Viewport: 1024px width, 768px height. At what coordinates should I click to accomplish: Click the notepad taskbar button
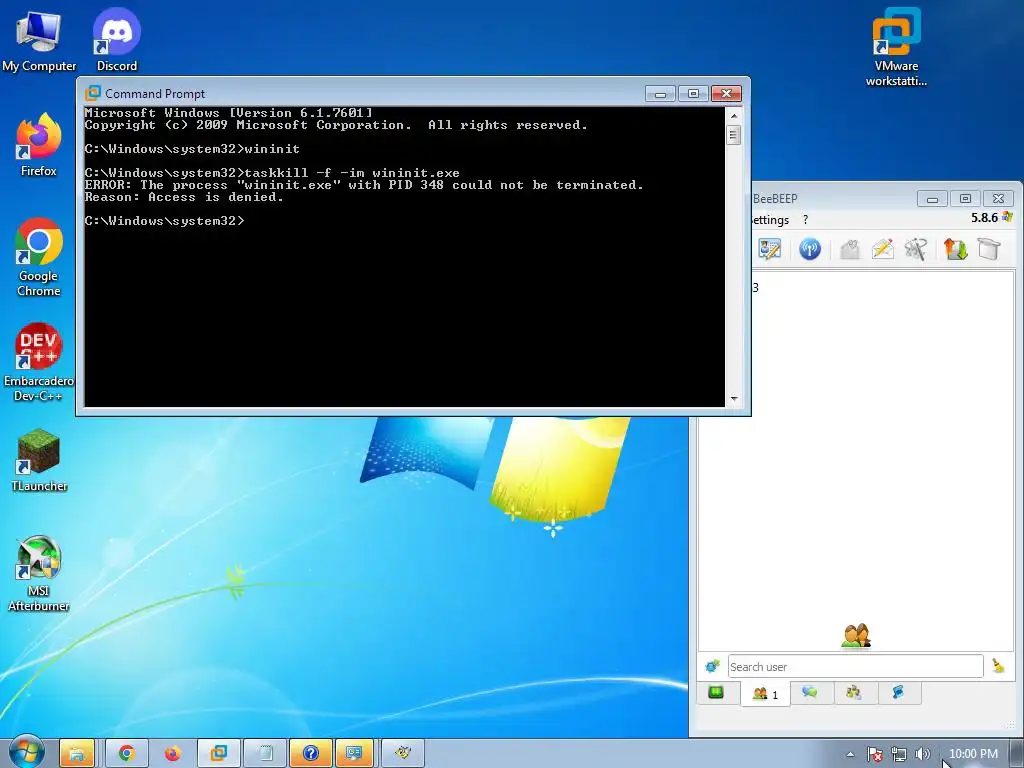[265, 753]
